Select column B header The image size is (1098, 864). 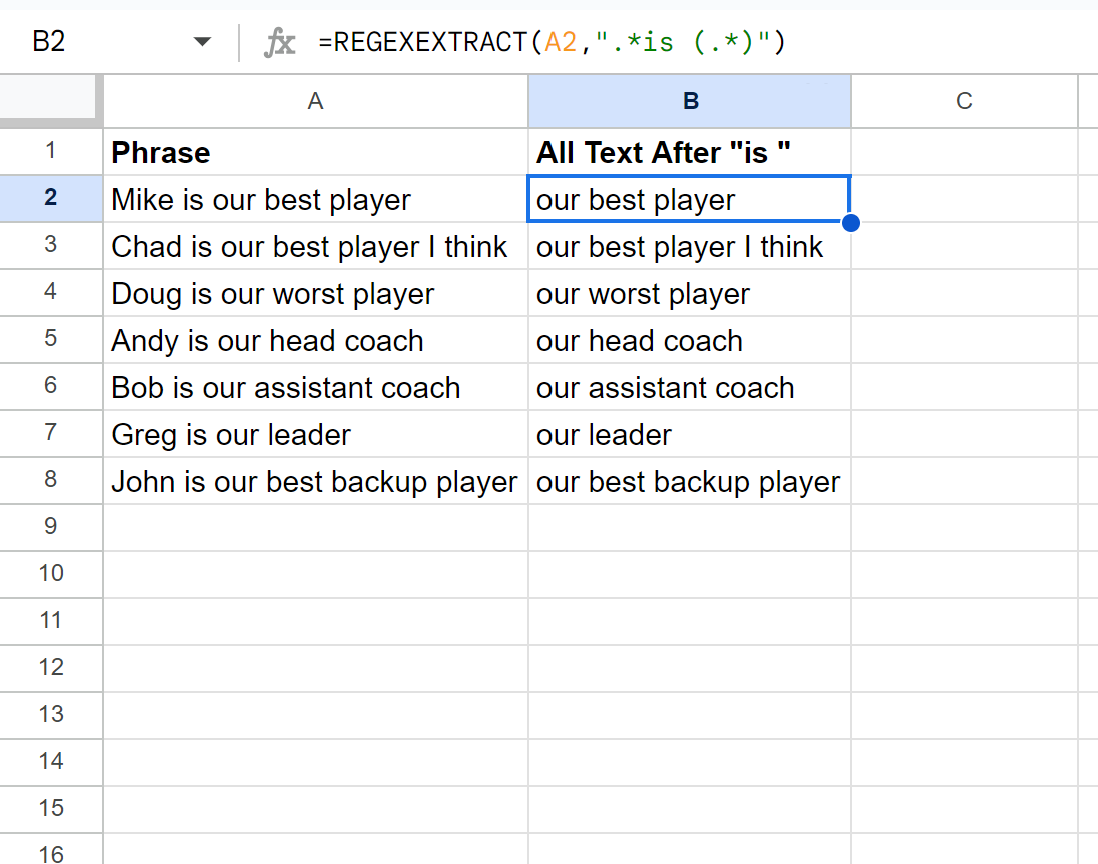[690, 101]
